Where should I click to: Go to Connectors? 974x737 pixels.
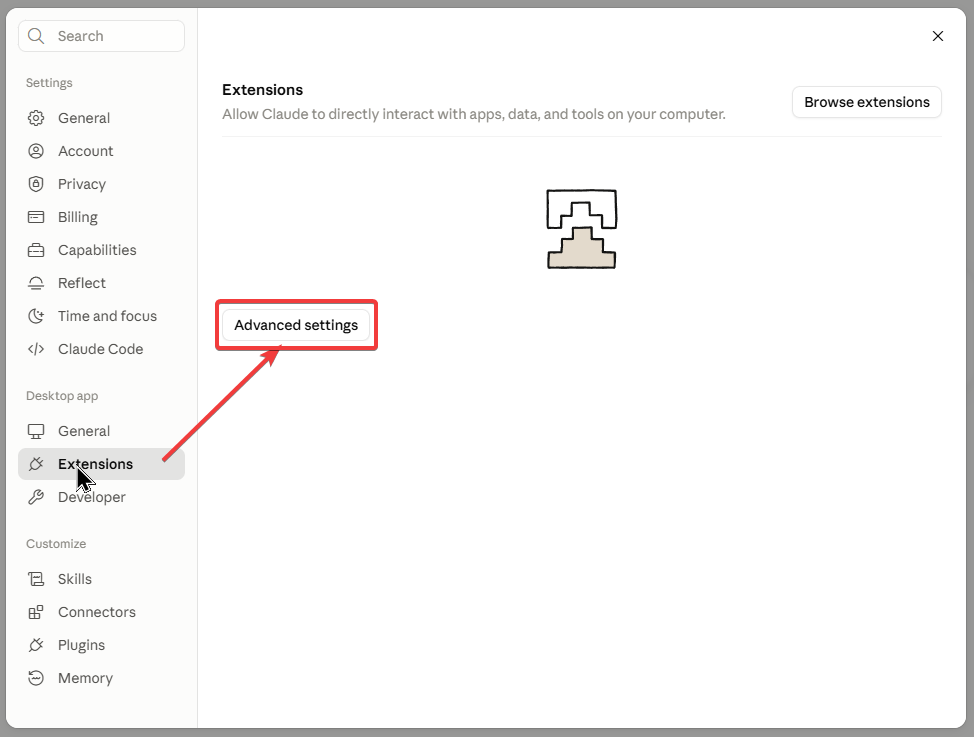pos(101,612)
